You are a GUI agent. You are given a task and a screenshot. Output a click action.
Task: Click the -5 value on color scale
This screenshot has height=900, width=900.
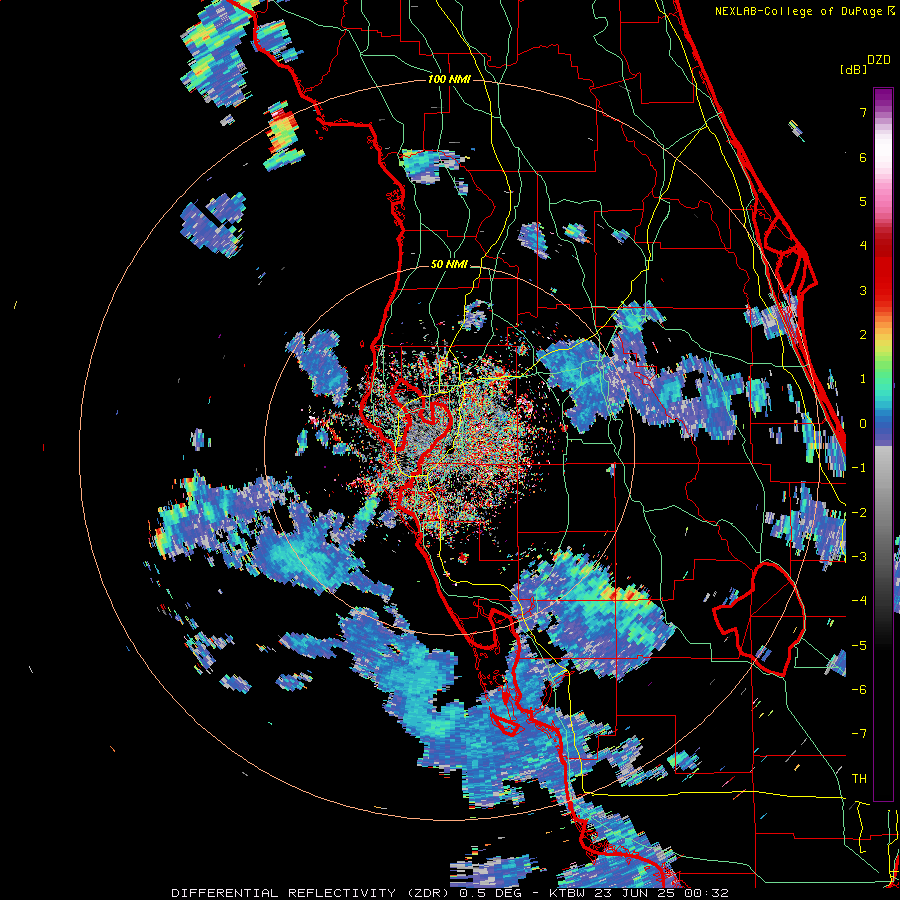pyautogui.click(x=859, y=646)
